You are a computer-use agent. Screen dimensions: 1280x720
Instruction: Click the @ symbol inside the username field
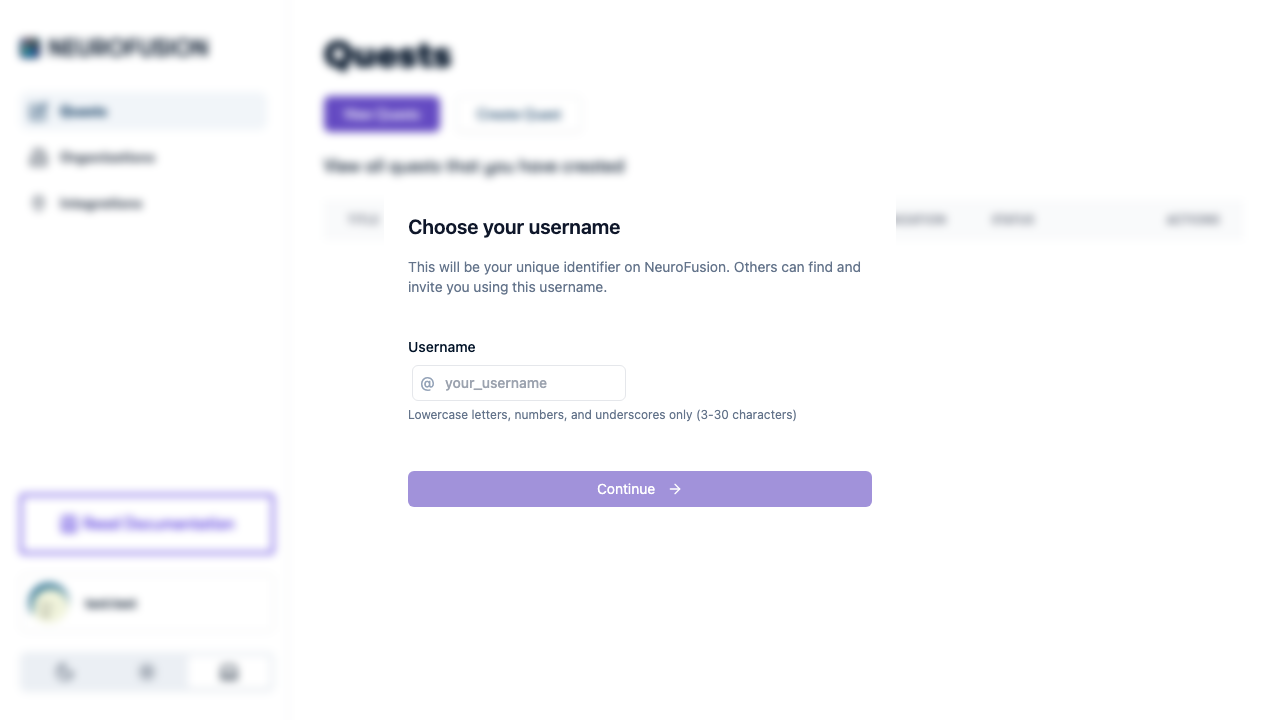(x=428, y=383)
